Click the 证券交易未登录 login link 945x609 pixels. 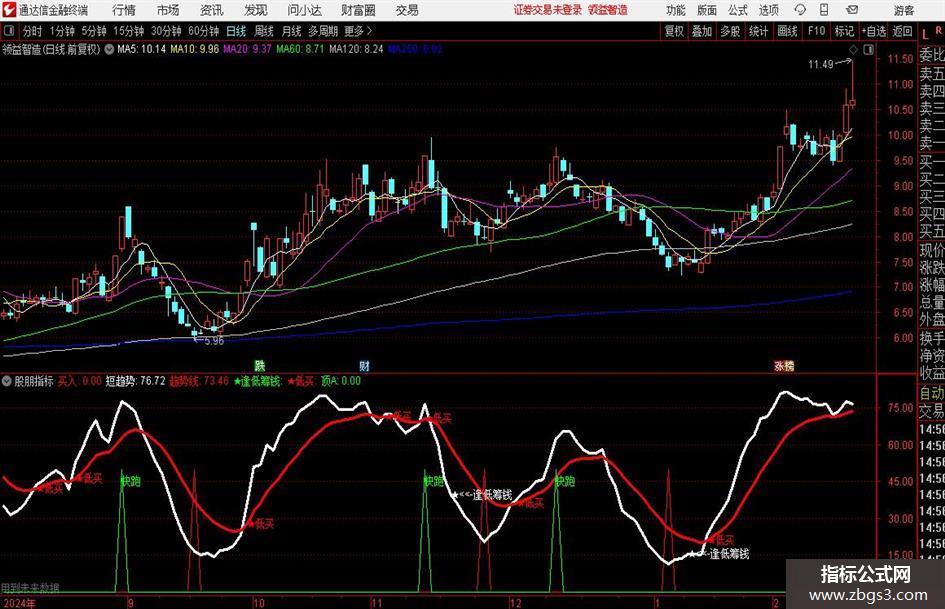(548, 10)
